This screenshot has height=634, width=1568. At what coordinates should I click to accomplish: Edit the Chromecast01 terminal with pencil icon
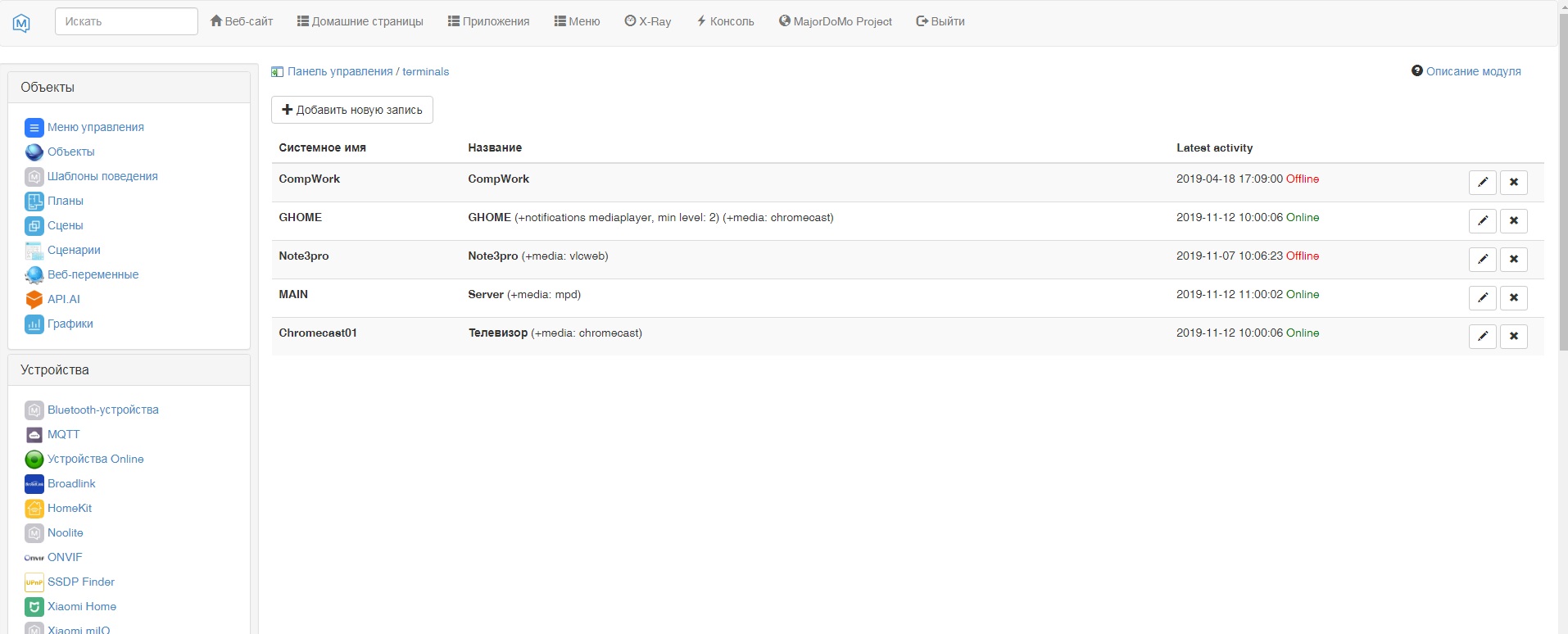tap(1483, 336)
